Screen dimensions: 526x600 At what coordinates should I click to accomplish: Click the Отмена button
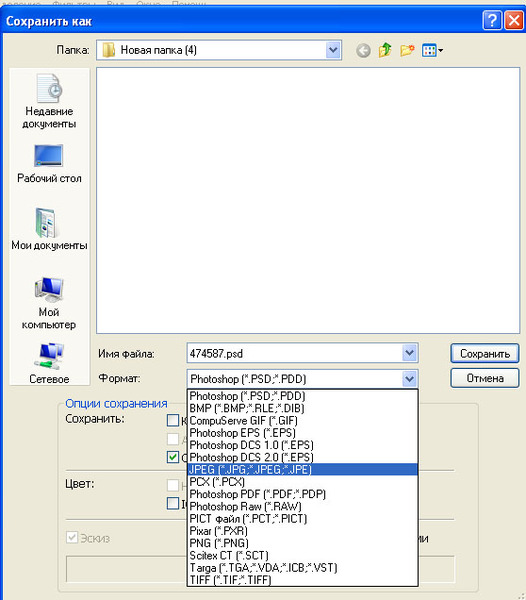coord(485,378)
